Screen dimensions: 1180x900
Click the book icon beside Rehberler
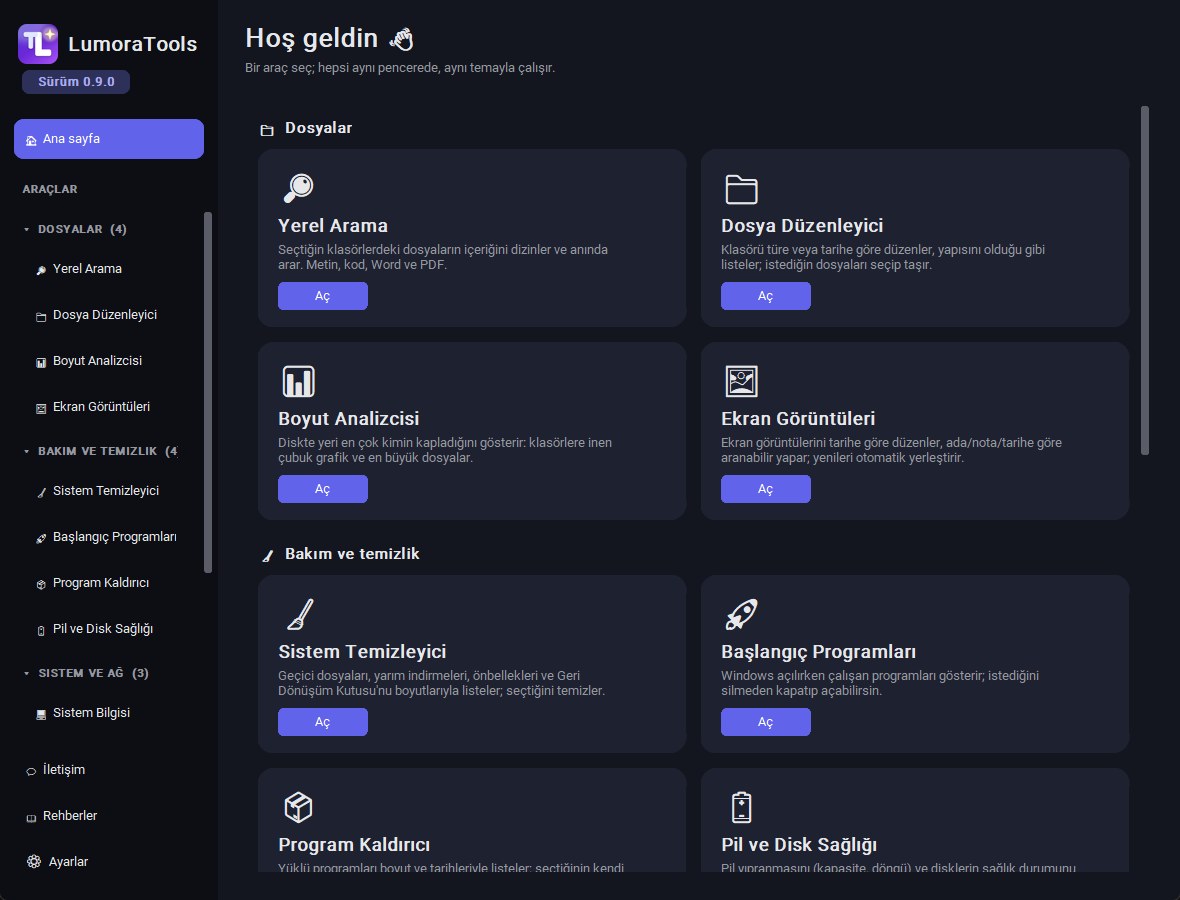31,818
